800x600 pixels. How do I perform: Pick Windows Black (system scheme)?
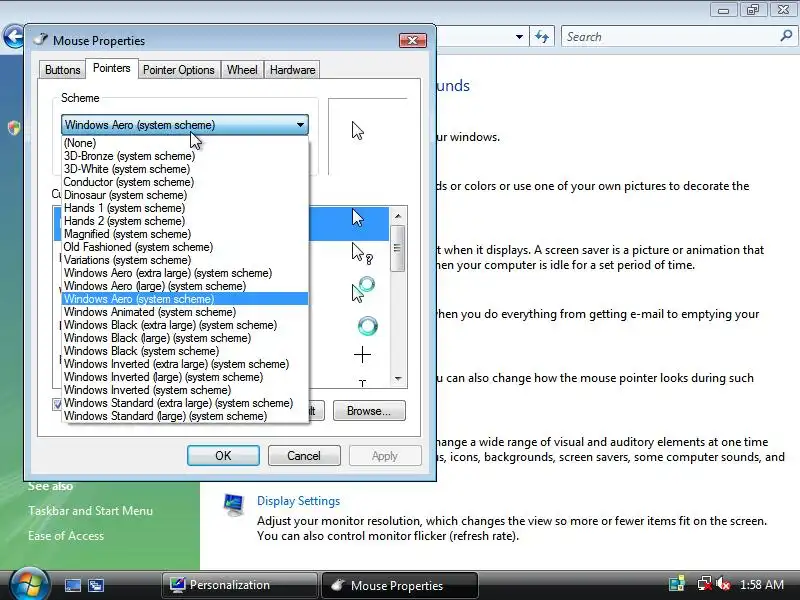pos(185,351)
